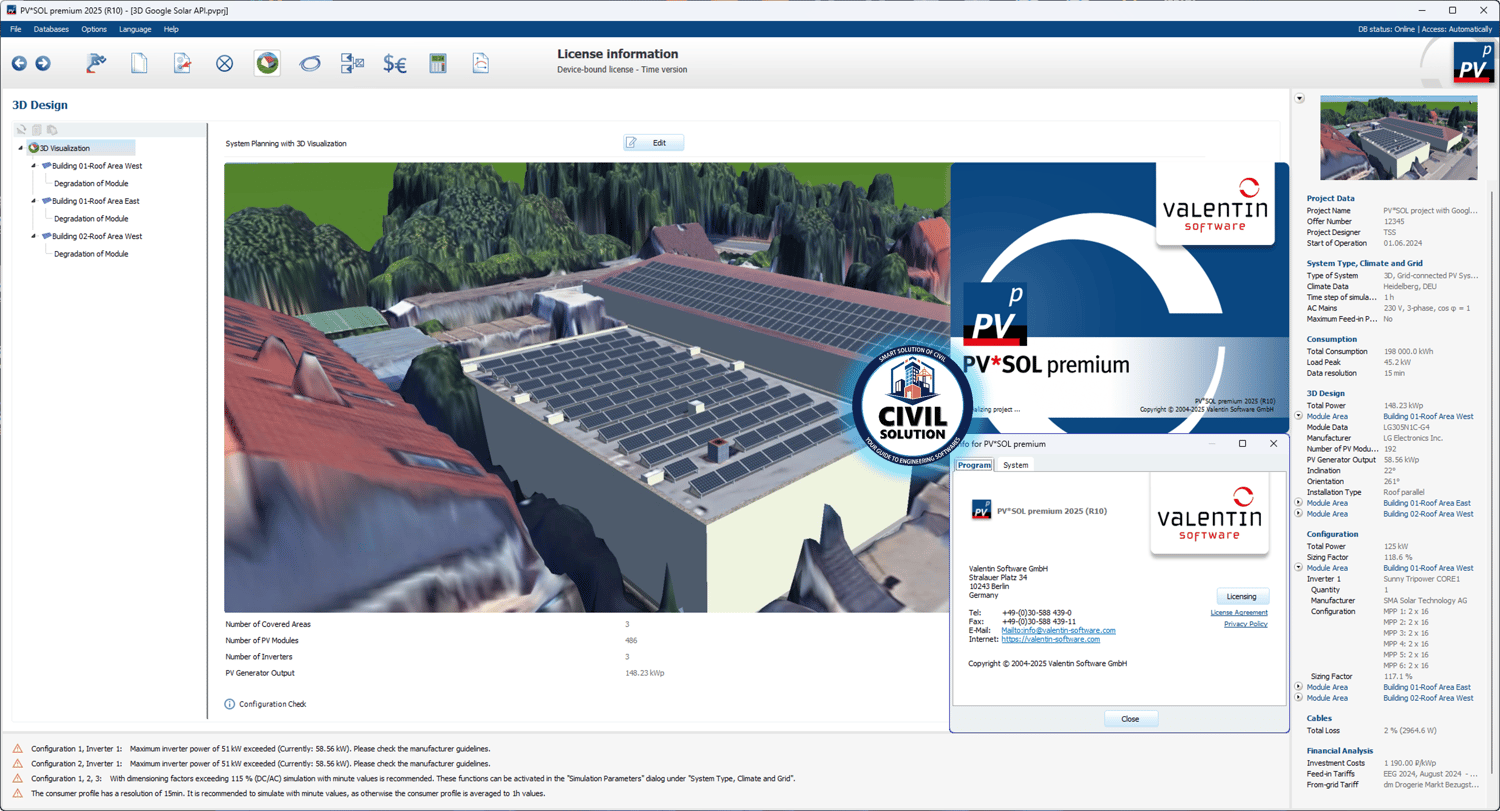Viewport: 1500px width, 811px height.
Task: Close the info dialog with Close button
Action: [1130, 719]
